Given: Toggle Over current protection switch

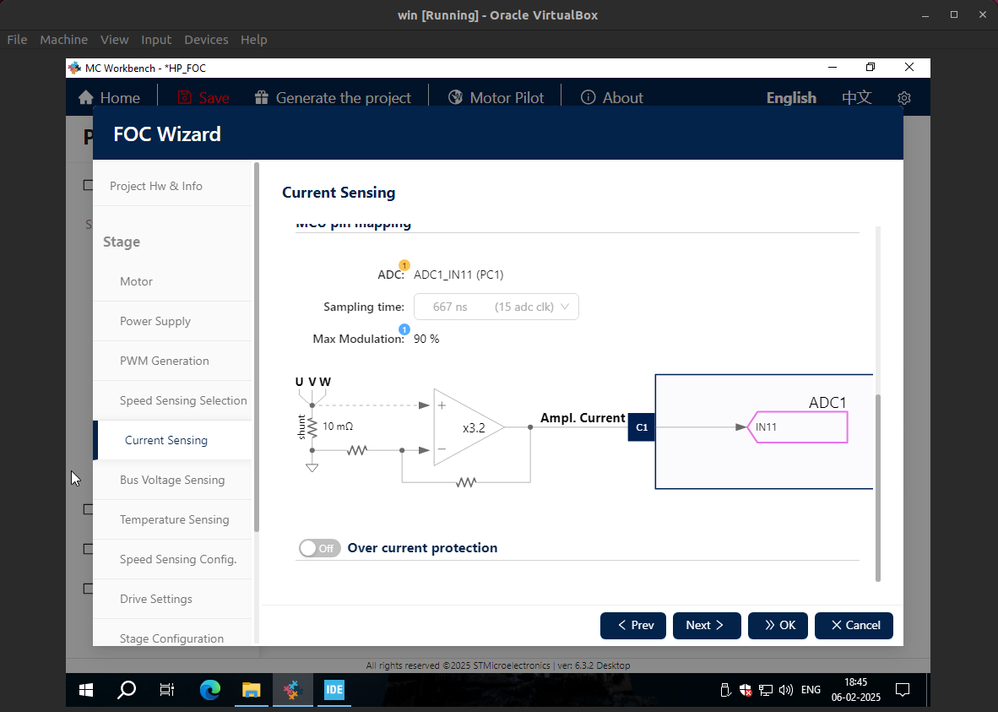Looking at the screenshot, I should [x=320, y=548].
